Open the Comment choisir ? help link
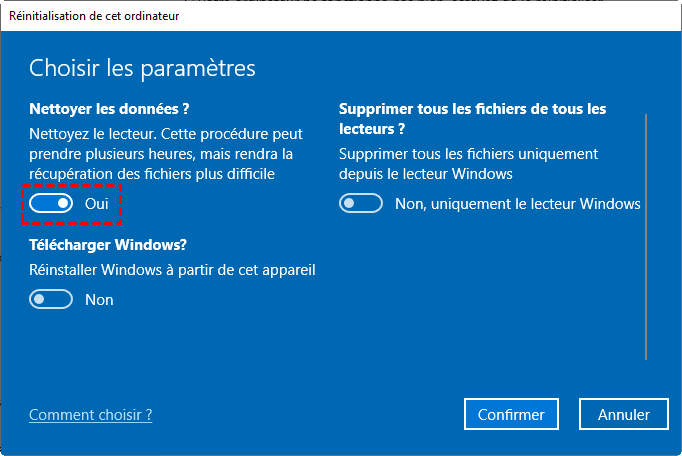Image resolution: width=682 pixels, height=456 pixels. pos(90,414)
